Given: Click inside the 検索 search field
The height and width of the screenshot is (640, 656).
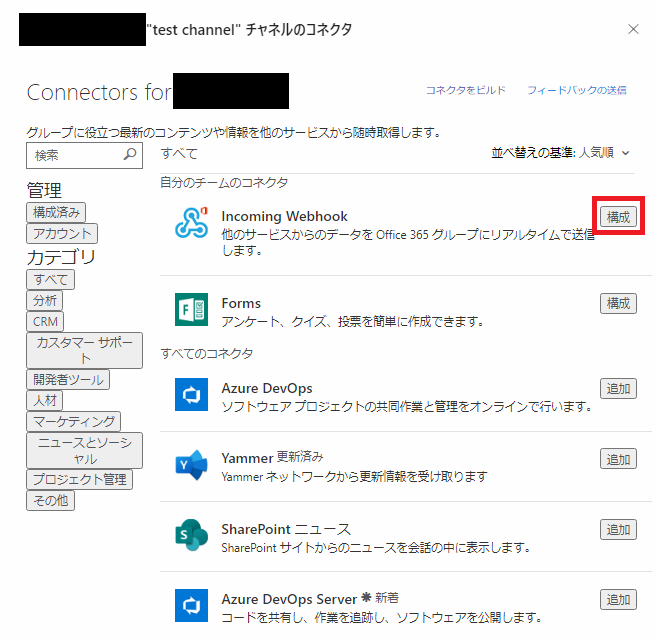Looking at the screenshot, I should coord(84,155).
